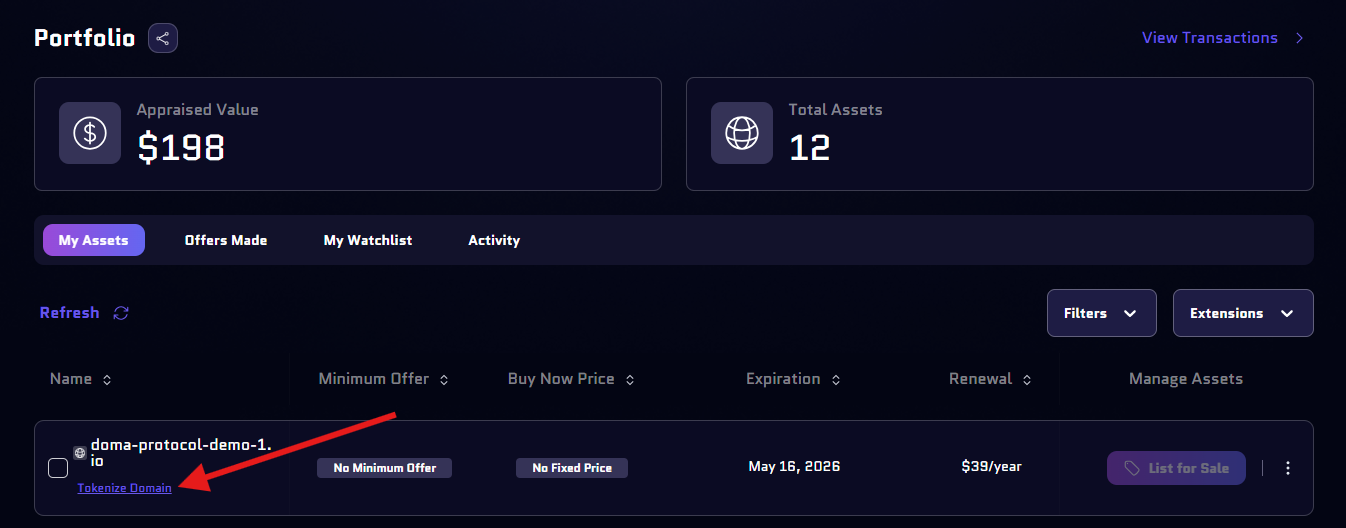The image size is (1346, 528).
Task: Open the My Watchlist tab
Action: coord(368,240)
